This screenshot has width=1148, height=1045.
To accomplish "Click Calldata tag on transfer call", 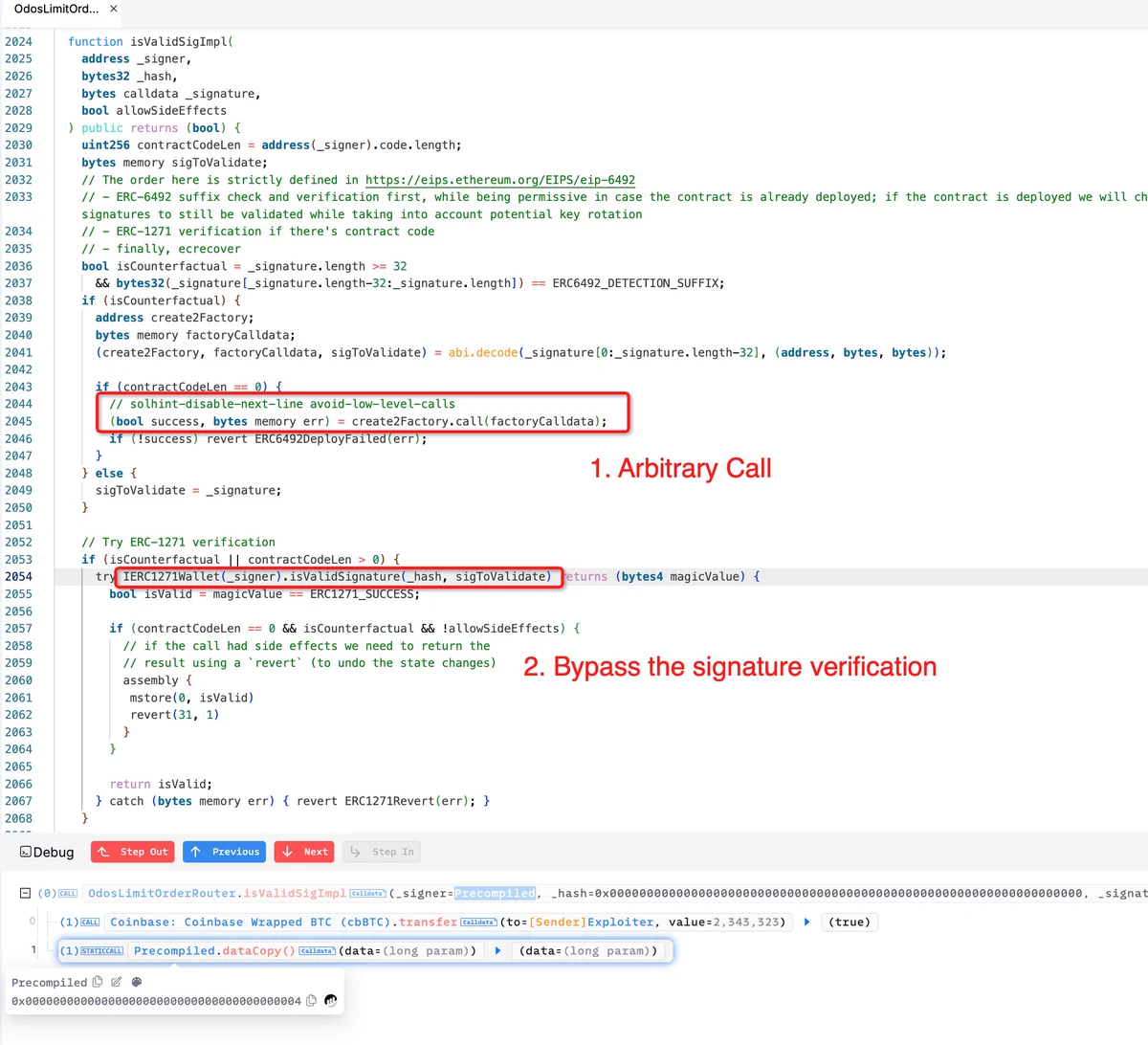I will click(x=478, y=923).
